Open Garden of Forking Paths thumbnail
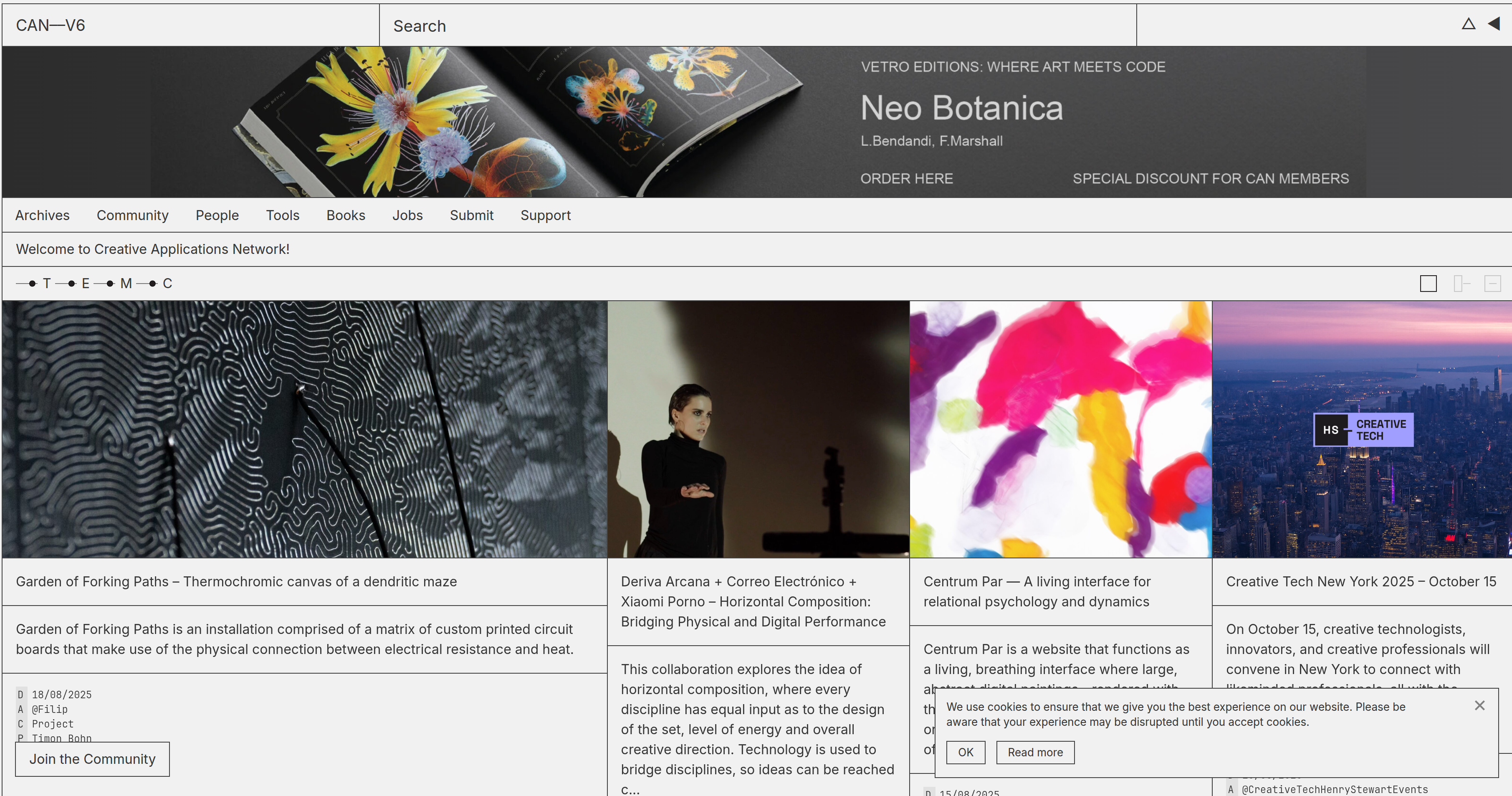Screen dimensions: 1512x796 tap(304, 429)
